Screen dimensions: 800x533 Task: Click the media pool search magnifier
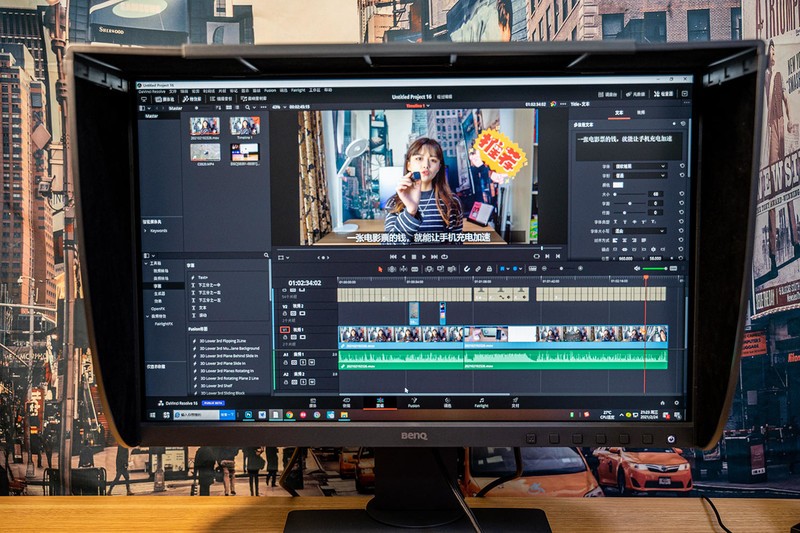click(248, 108)
